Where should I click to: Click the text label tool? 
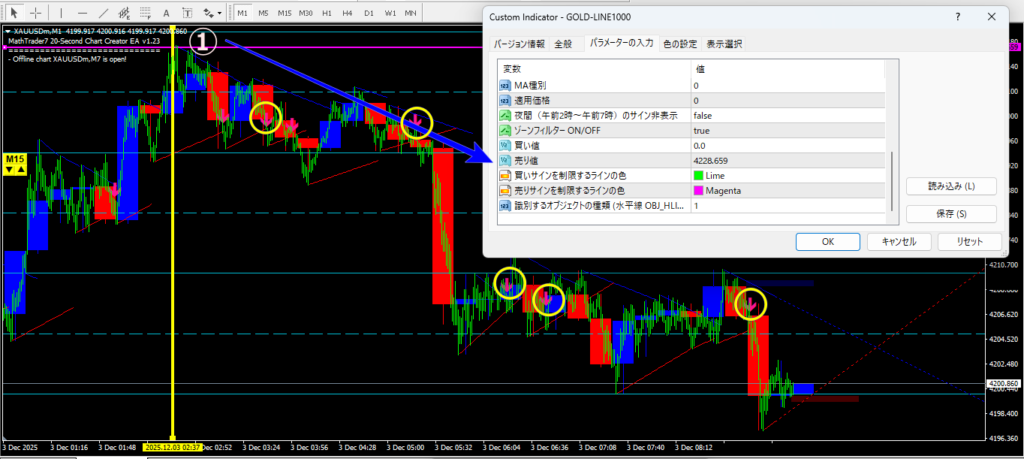tap(190, 12)
